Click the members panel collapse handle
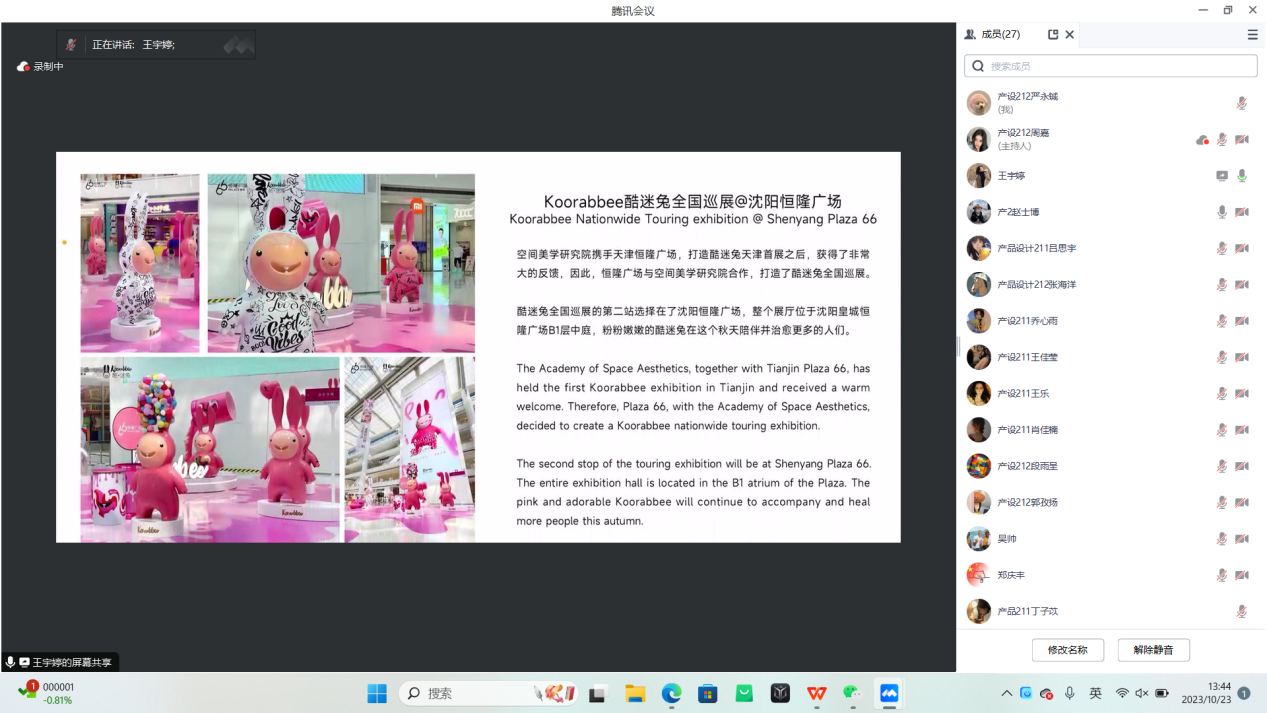The width and height of the screenshot is (1267, 713). tap(958, 347)
